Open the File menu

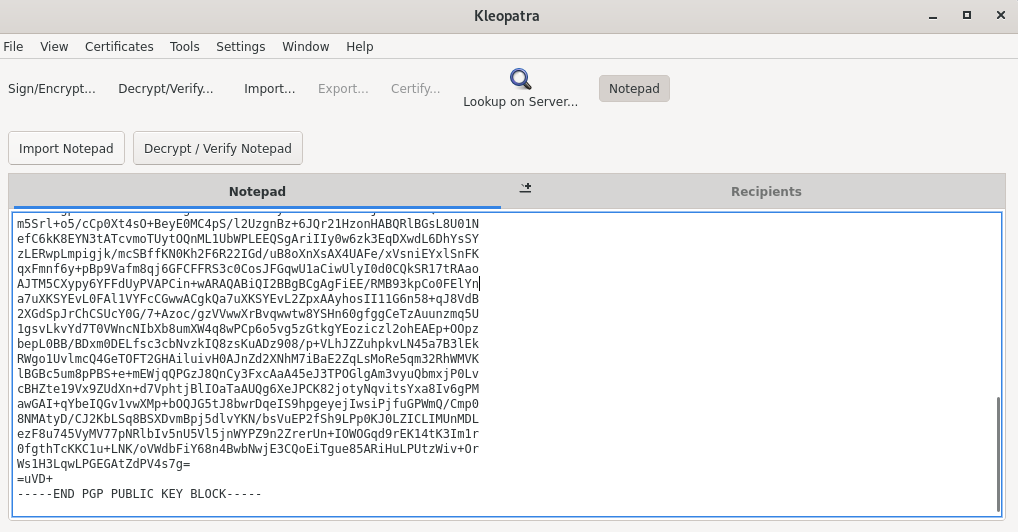point(13,47)
